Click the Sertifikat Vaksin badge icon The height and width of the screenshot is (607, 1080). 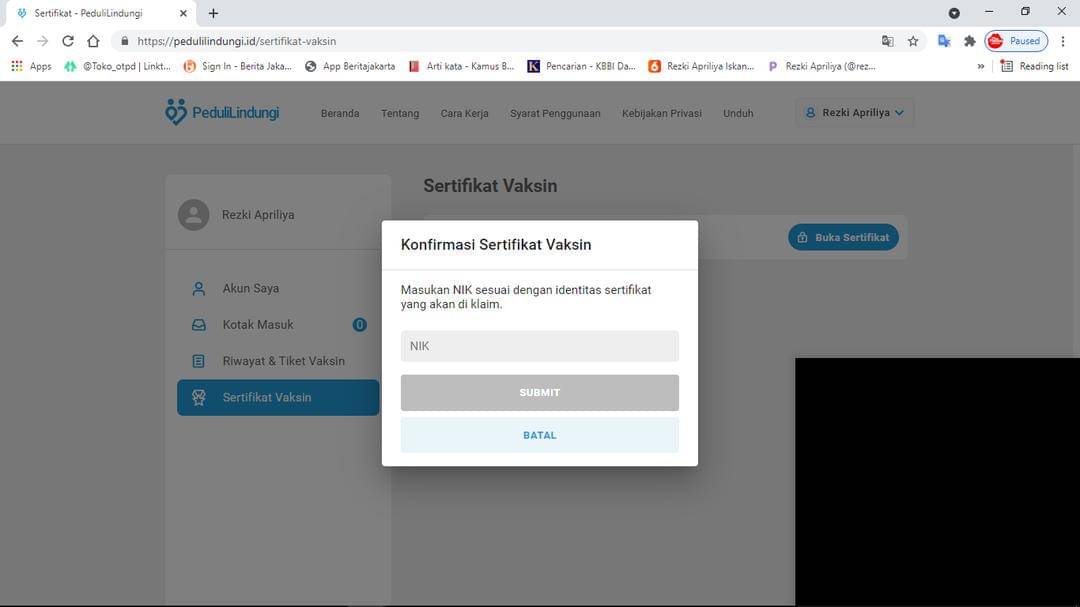[x=198, y=398]
